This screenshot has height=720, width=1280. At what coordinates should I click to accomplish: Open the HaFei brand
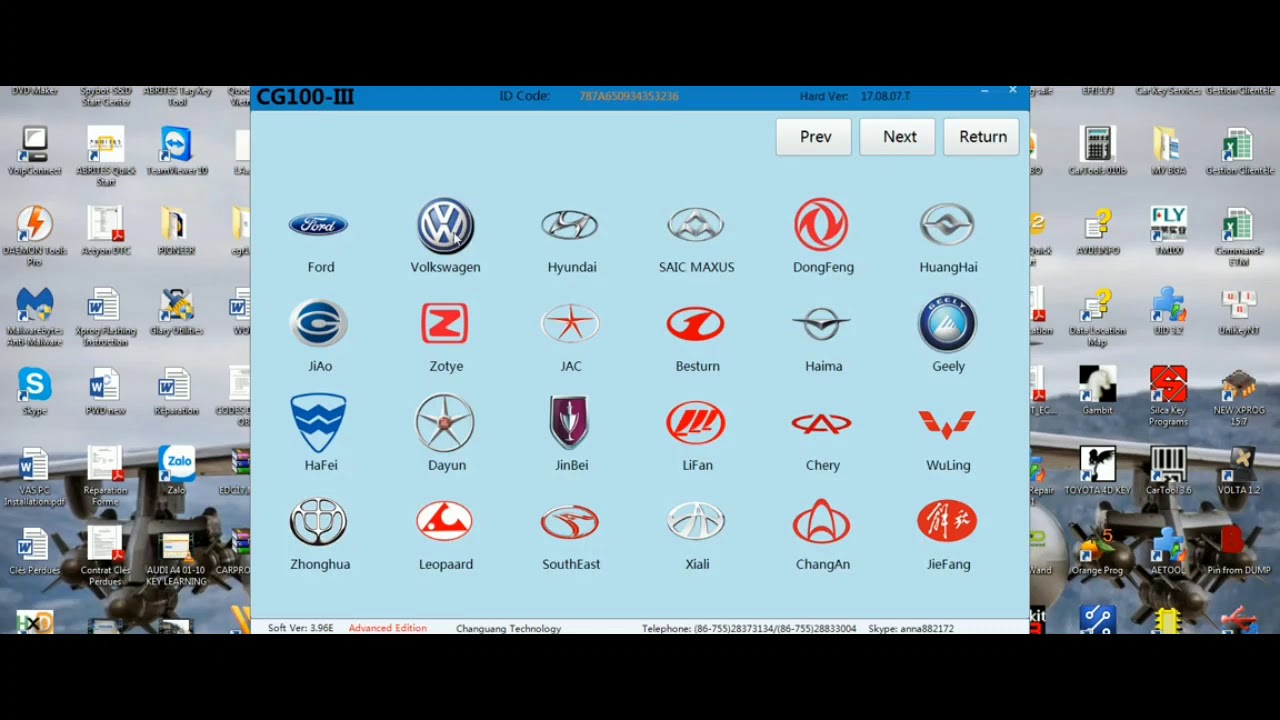319,422
